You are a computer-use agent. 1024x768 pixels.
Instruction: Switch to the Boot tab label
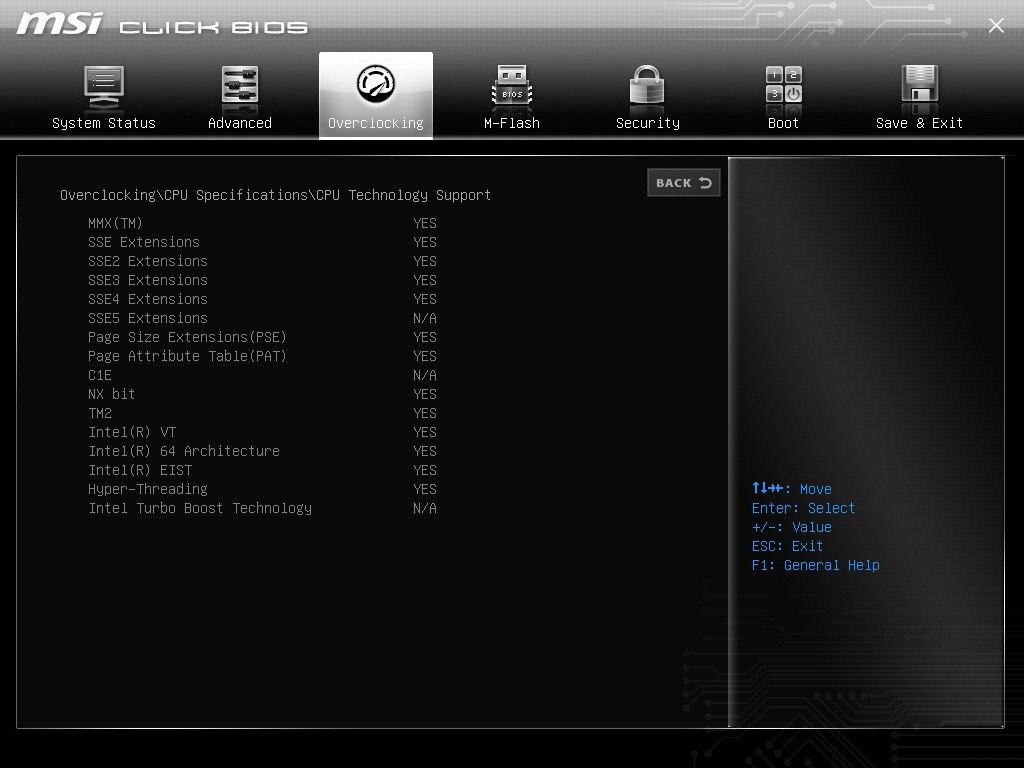coord(784,123)
